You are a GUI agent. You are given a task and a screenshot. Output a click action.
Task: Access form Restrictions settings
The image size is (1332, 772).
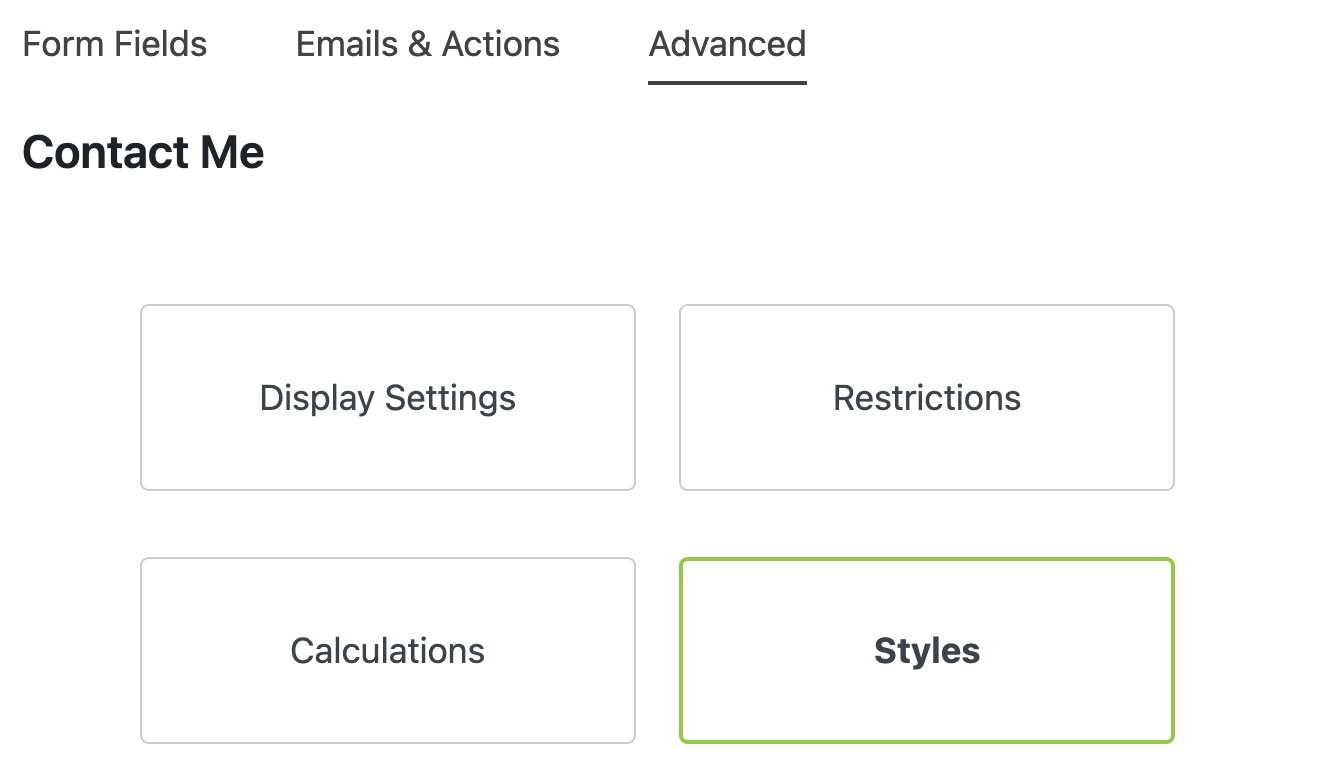[x=927, y=397]
